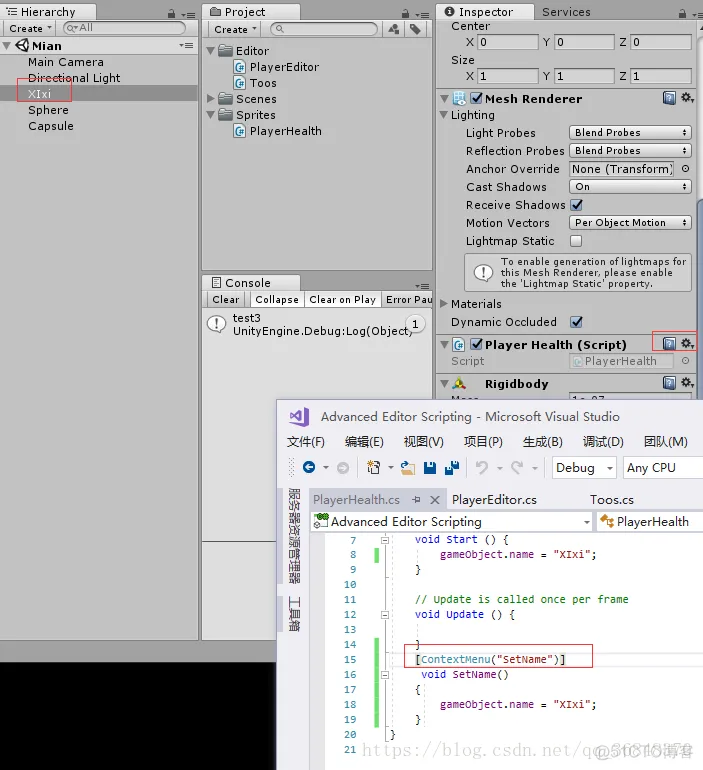Select Main Camera in Hierarchy
Screen dimensions: 703x770
pyautogui.click(x=66, y=62)
